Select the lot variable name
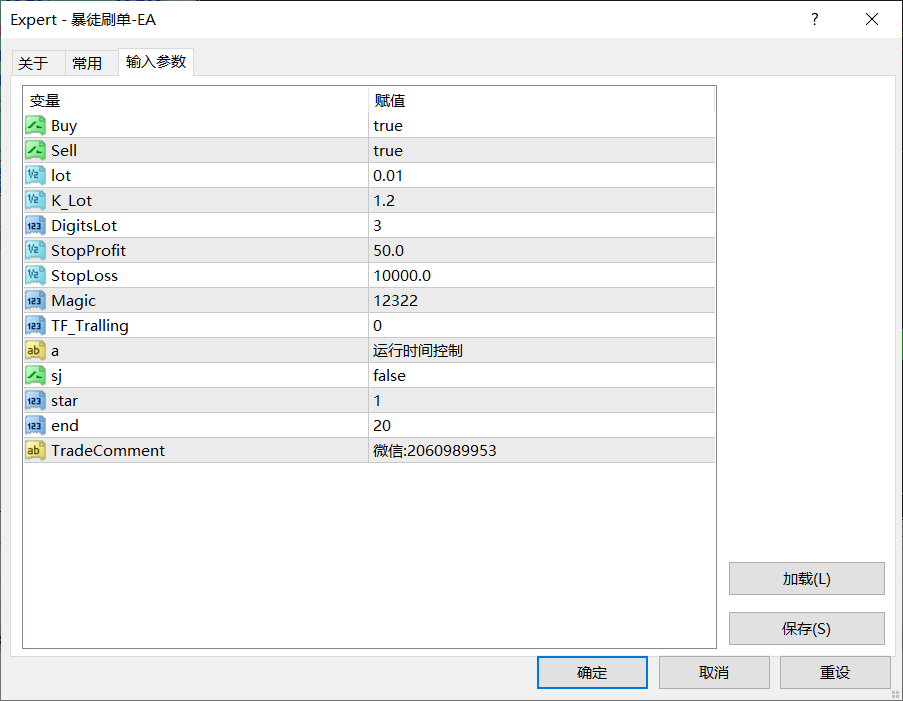The height and width of the screenshot is (701, 903). tap(61, 175)
